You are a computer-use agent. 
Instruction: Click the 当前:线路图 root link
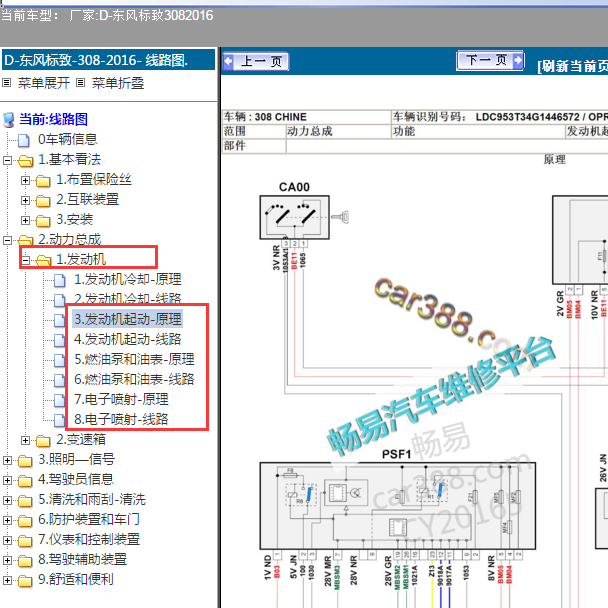tap(54, 119)
